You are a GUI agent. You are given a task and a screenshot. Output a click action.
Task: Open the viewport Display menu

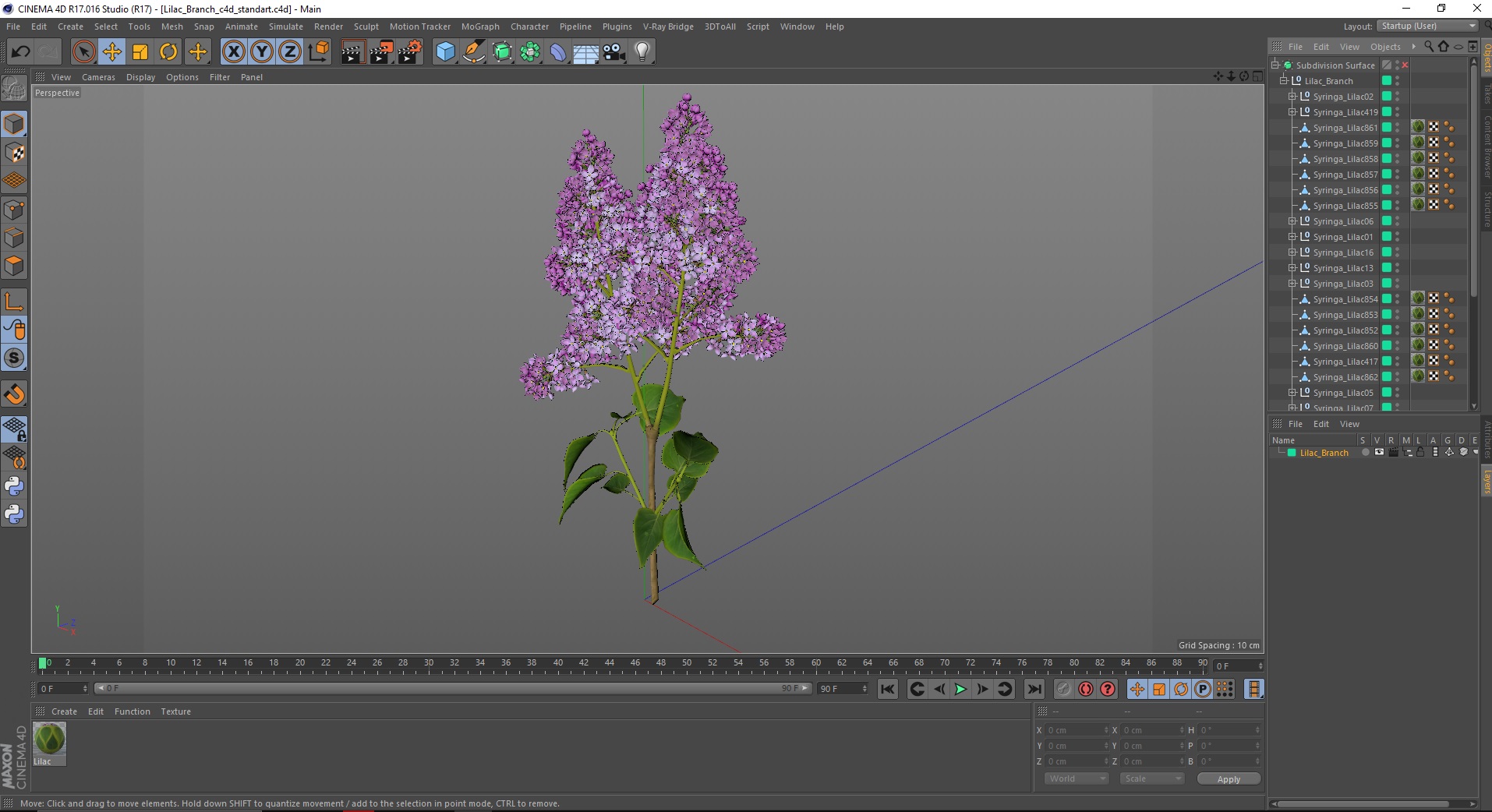point(140,77)
